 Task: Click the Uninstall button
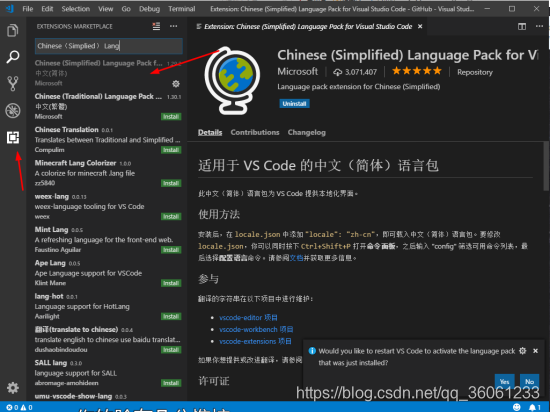tap(294, 103)
